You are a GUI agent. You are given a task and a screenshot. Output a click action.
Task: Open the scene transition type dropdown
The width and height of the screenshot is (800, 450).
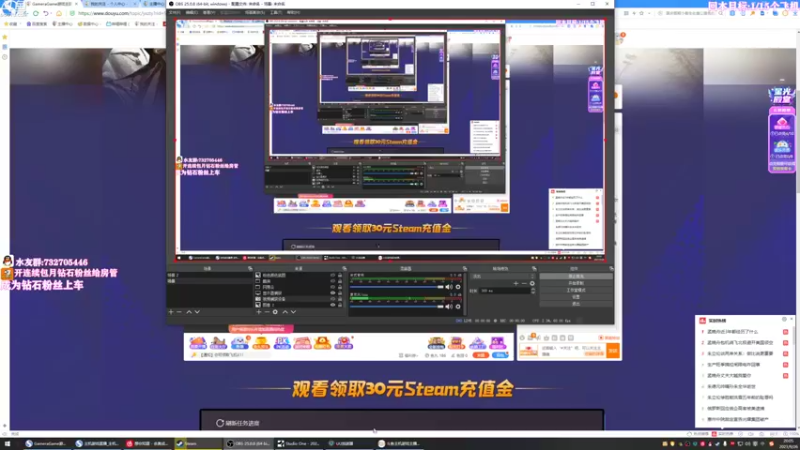pyautogui.click(x=503, y=277)
